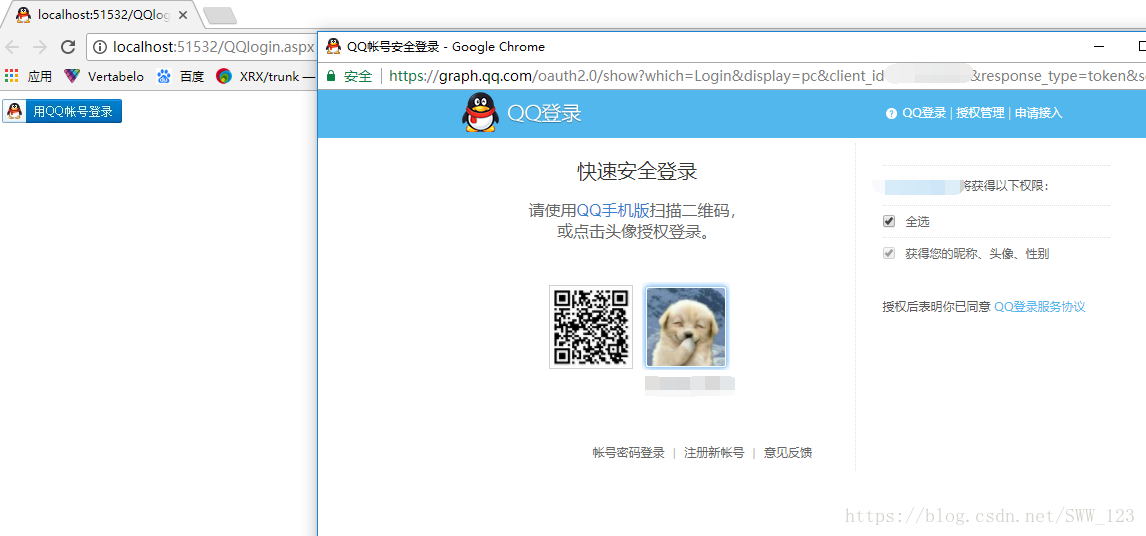
Task: Click the QQ手机版 link
Action: (x=613, y=211)
